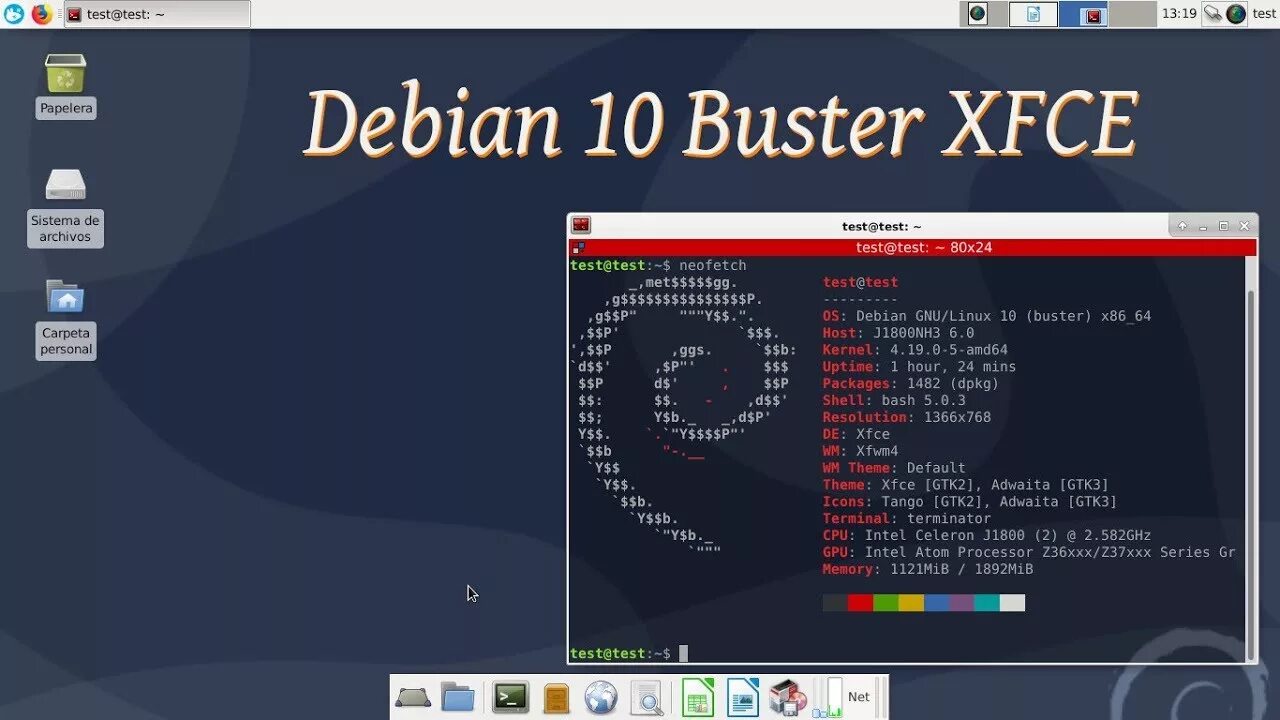Open the Xfce applications menu mouse icon
1280x720 pixels.
pos(14,14)
